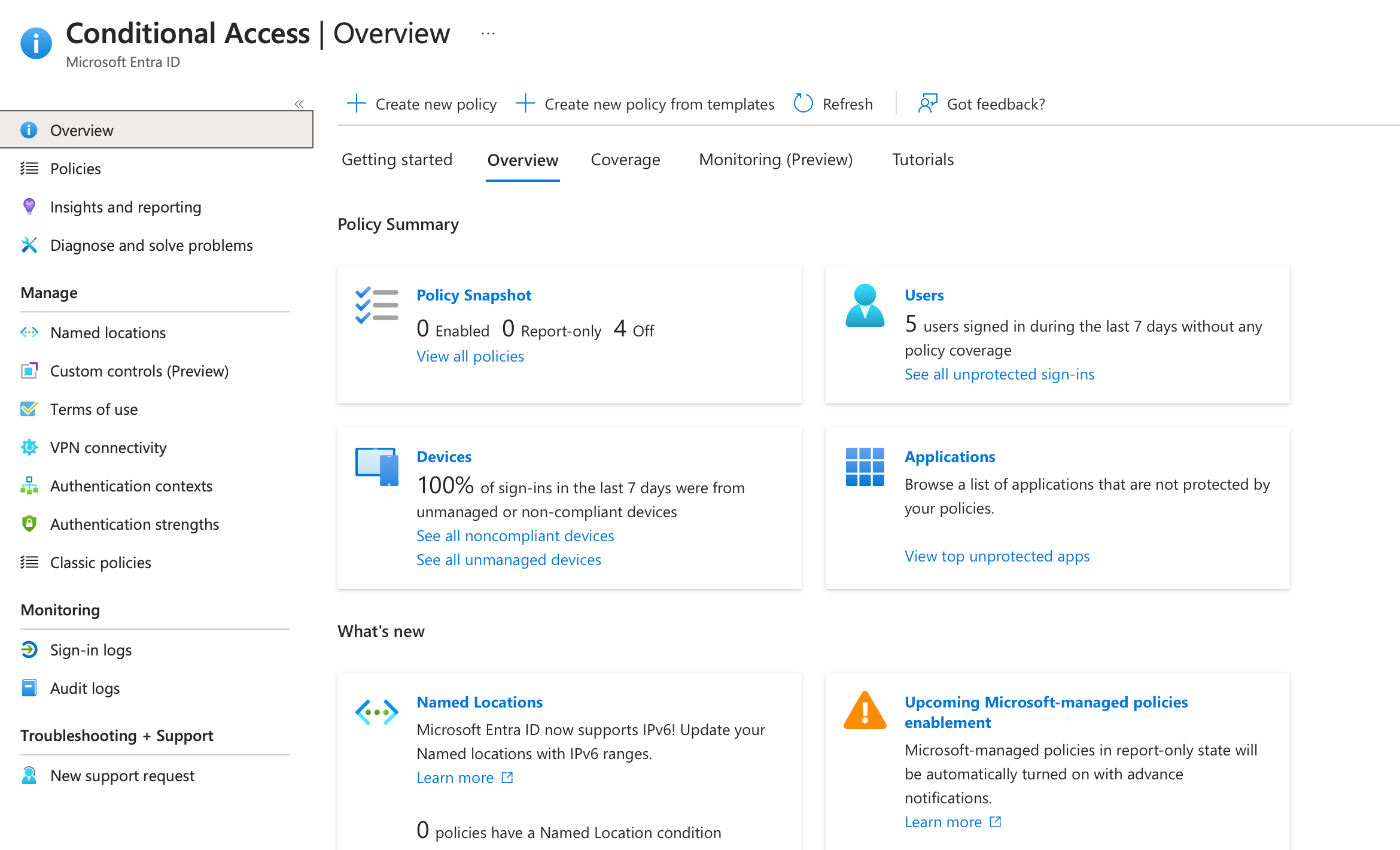1400x850 pixels.
Task: Click the Named Locations card icon
Action: [377, 712]
